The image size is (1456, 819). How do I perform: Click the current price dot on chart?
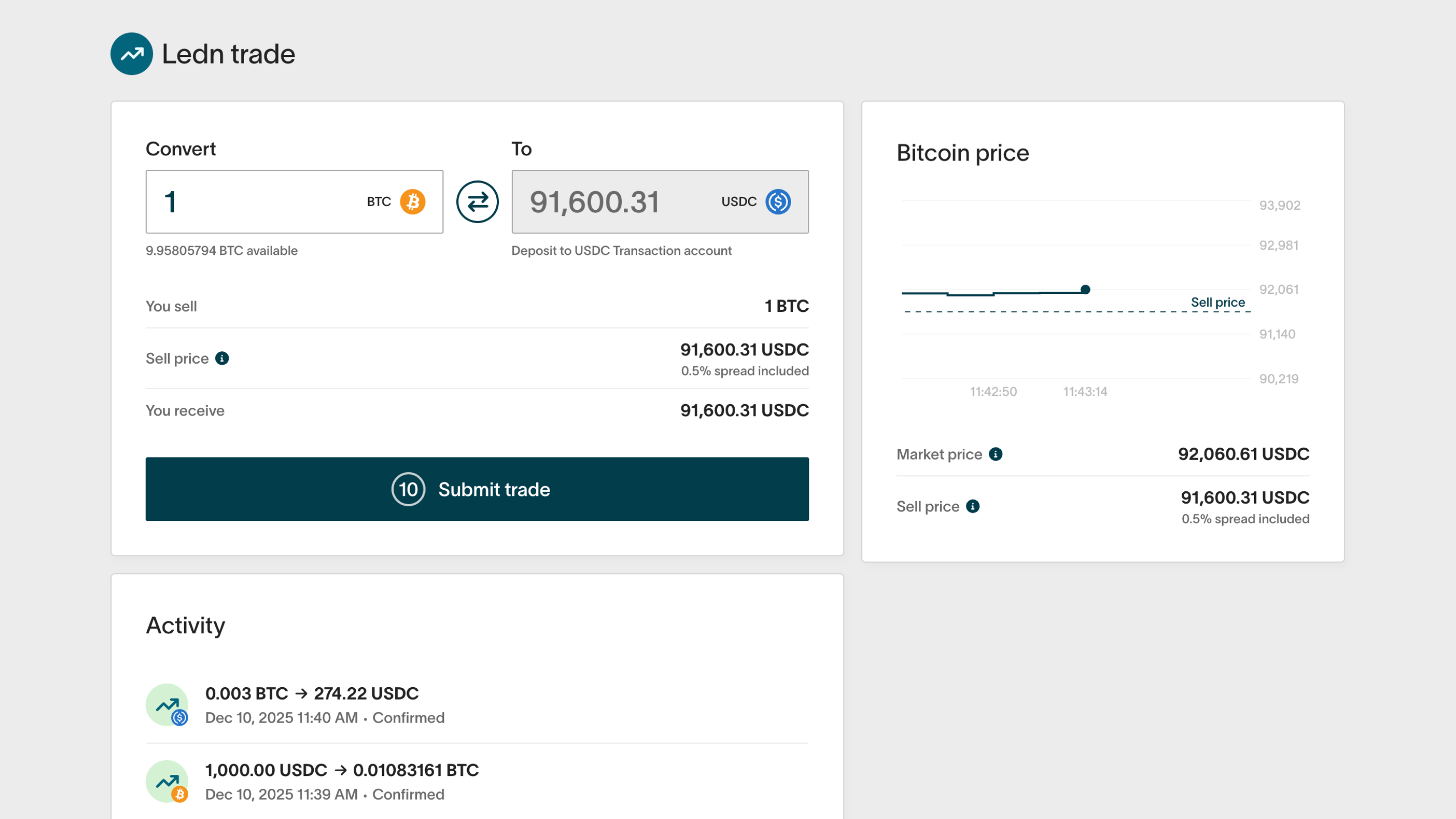click(1085, 289)
